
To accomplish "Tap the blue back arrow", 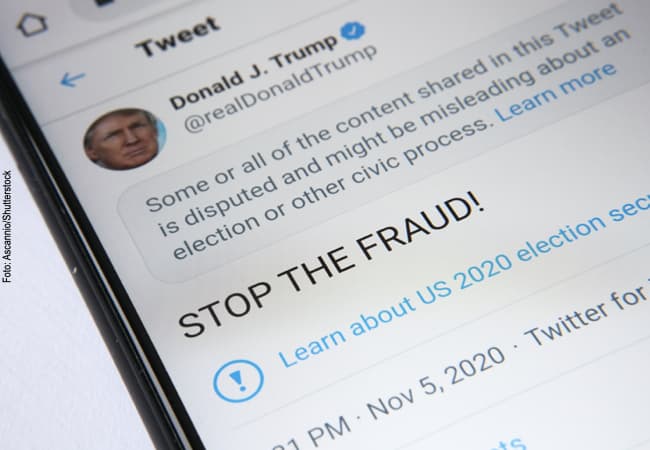I will click(73, 79).
